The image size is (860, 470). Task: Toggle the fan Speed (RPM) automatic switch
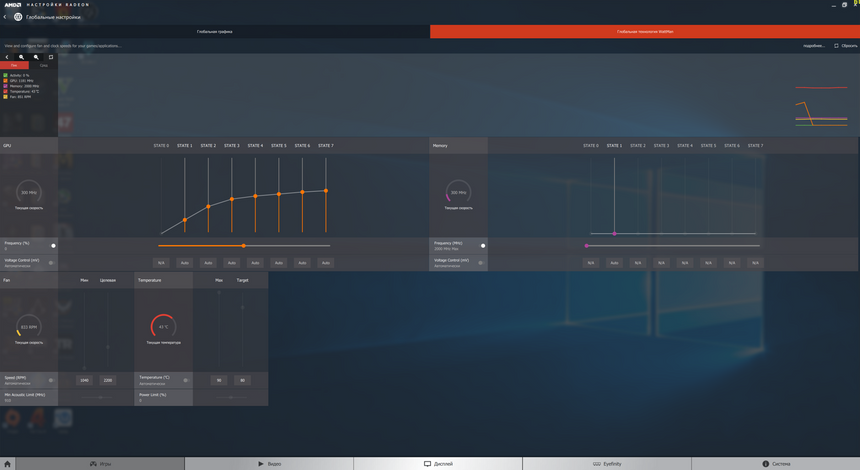coord(51,380)
